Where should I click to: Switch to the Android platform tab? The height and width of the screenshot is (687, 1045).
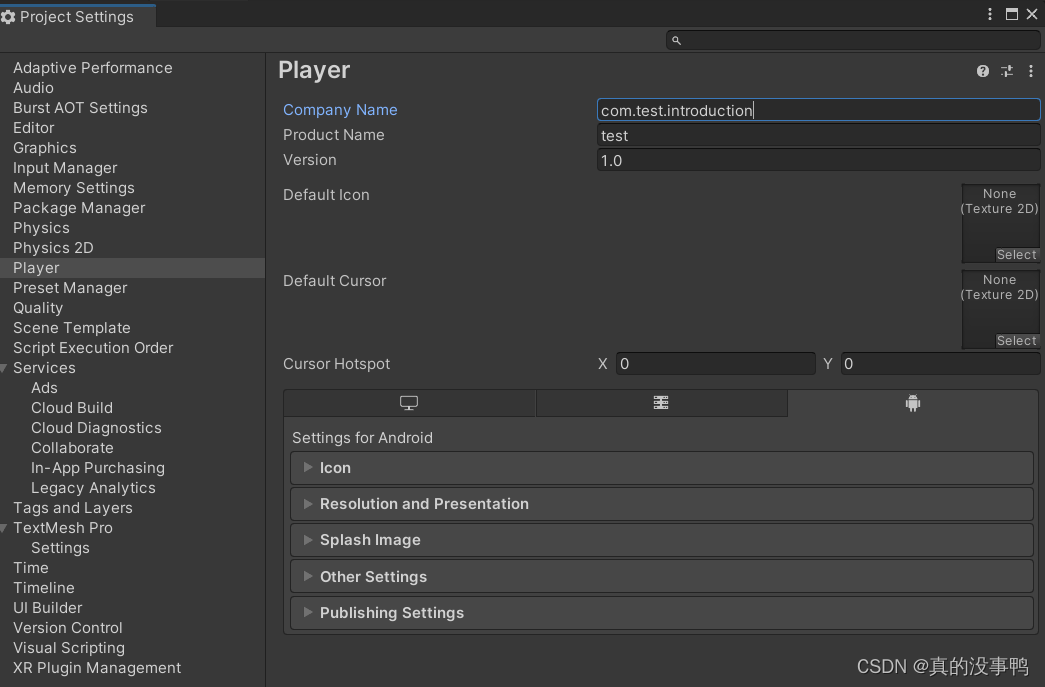912,403
